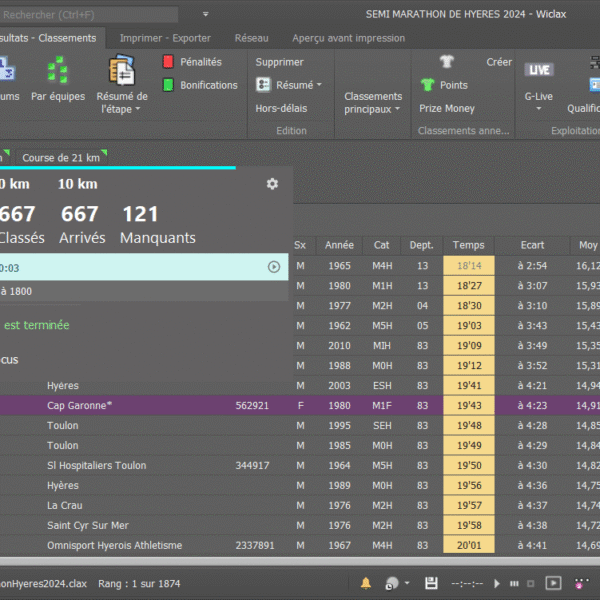Expand Résumé de l'étape dropdown arrow
The width and height of the screenshot is (600, 600).
pyautogui.click(x=138, y=109)
